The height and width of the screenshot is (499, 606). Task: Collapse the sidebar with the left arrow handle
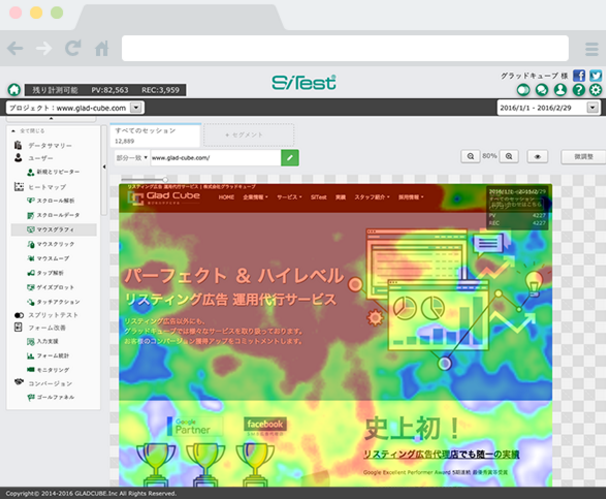104,167
